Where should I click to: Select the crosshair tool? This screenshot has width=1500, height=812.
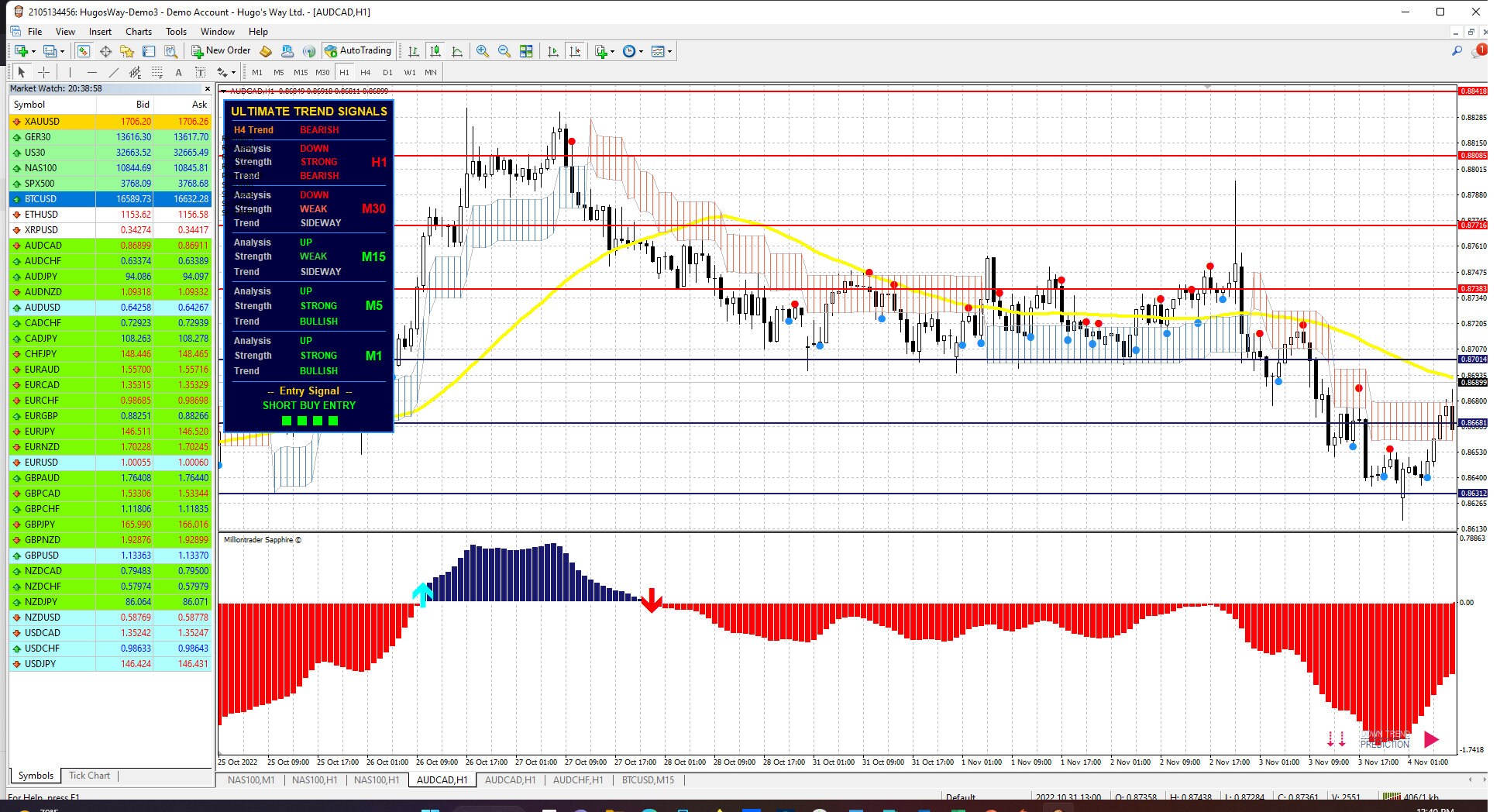coord(44,72)
